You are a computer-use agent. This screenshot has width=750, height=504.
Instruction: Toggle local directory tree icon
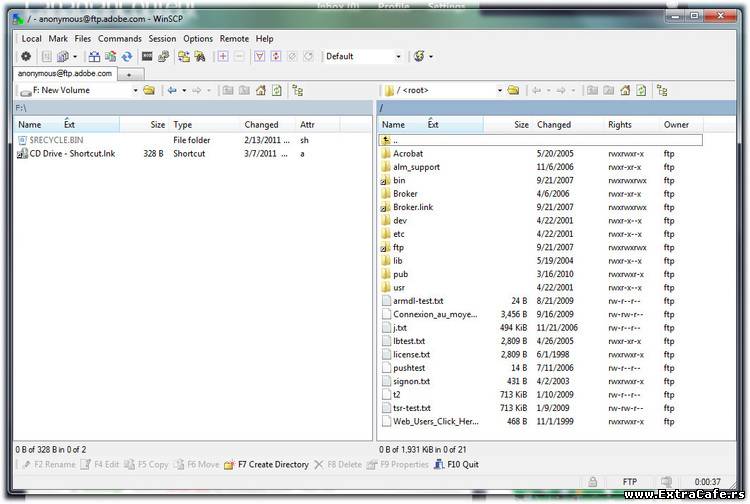(298, 90)
